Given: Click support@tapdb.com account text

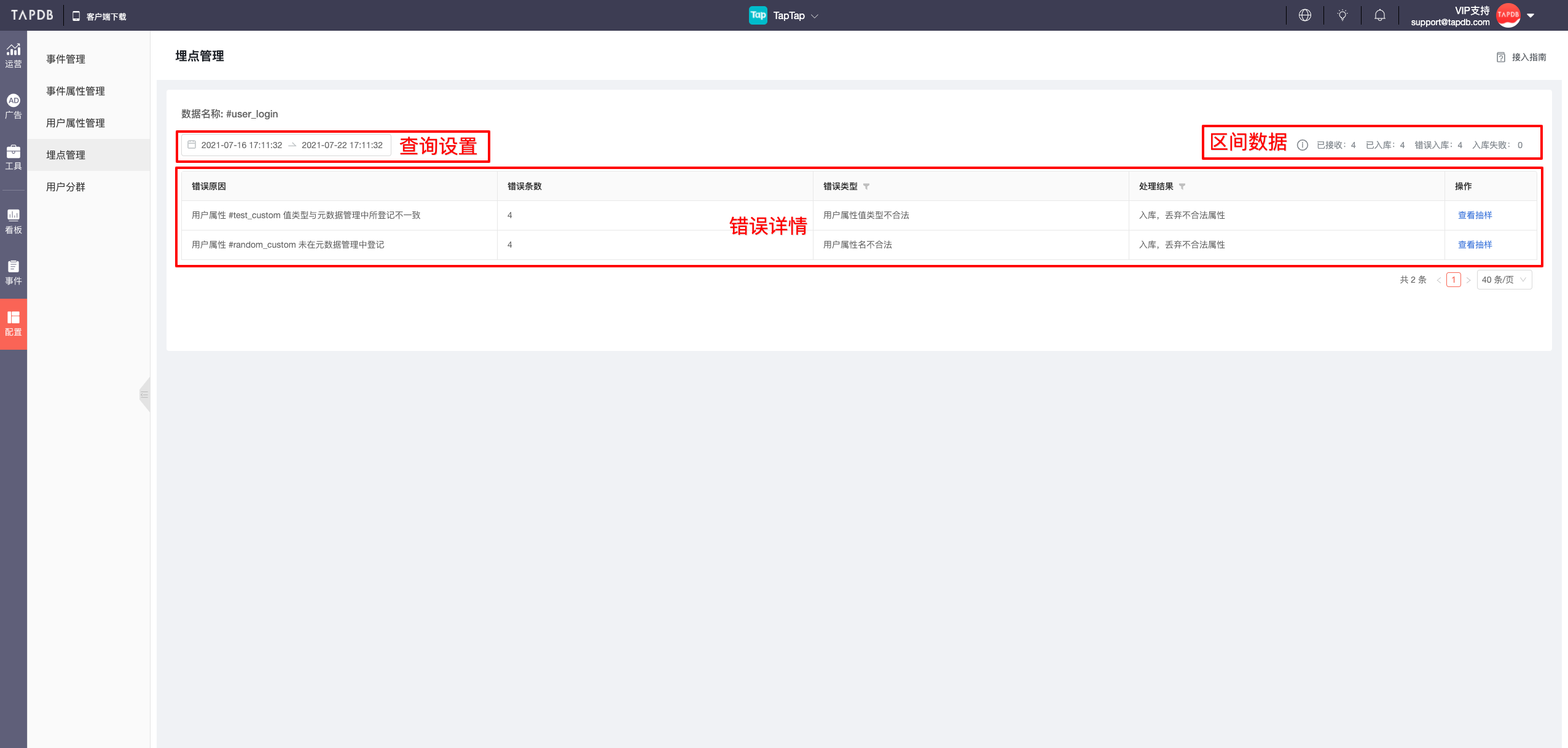Looking at the screenshot, I should (x=1450, y=22).
